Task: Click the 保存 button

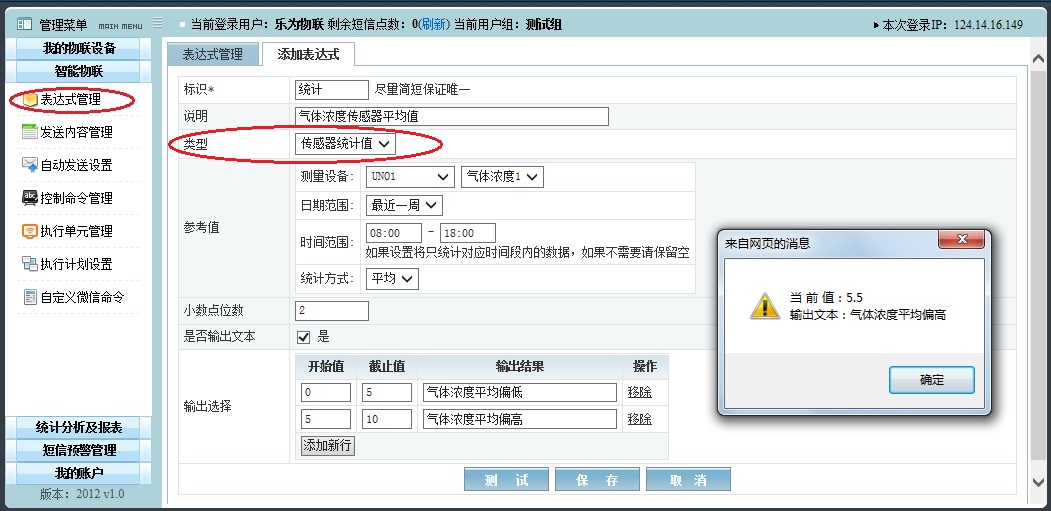Action: [597, 480]
